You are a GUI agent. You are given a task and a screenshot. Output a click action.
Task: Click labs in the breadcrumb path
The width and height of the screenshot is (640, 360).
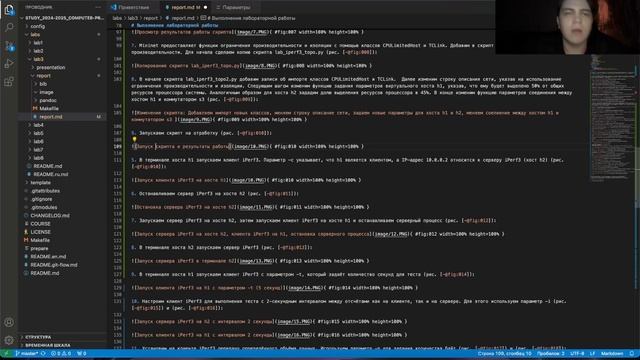coord(117,18)
